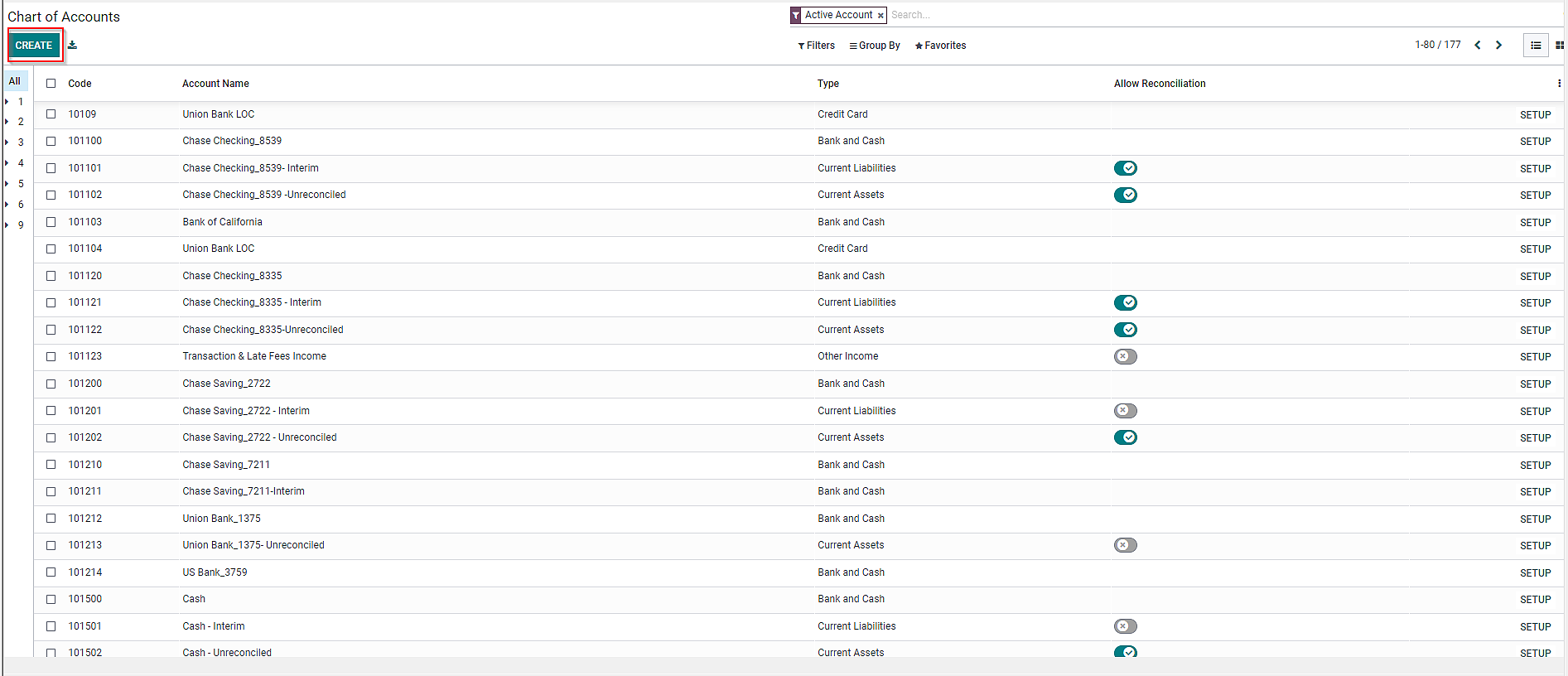Click account name Chase Checking_8335
1568x676 pixels.
pyautogui.click(x=232, y=276)
